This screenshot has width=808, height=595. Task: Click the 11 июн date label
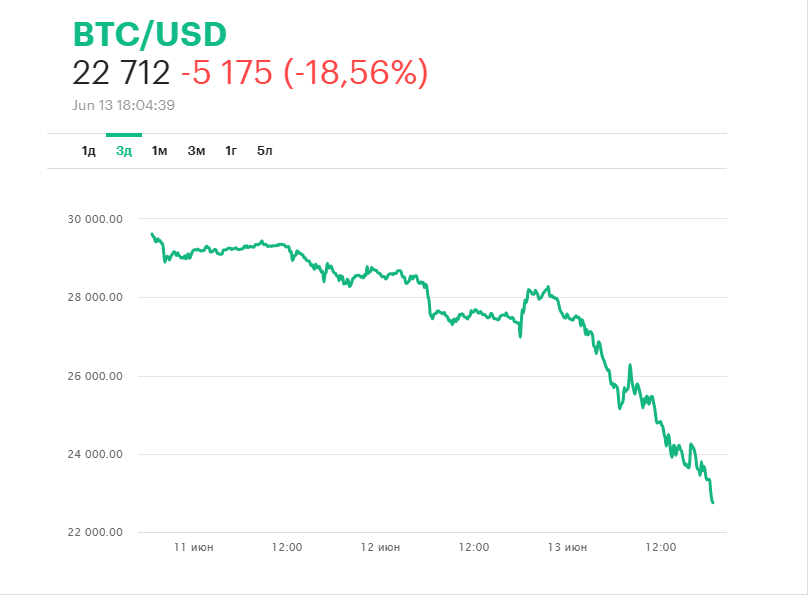click(x=193, y=547)
